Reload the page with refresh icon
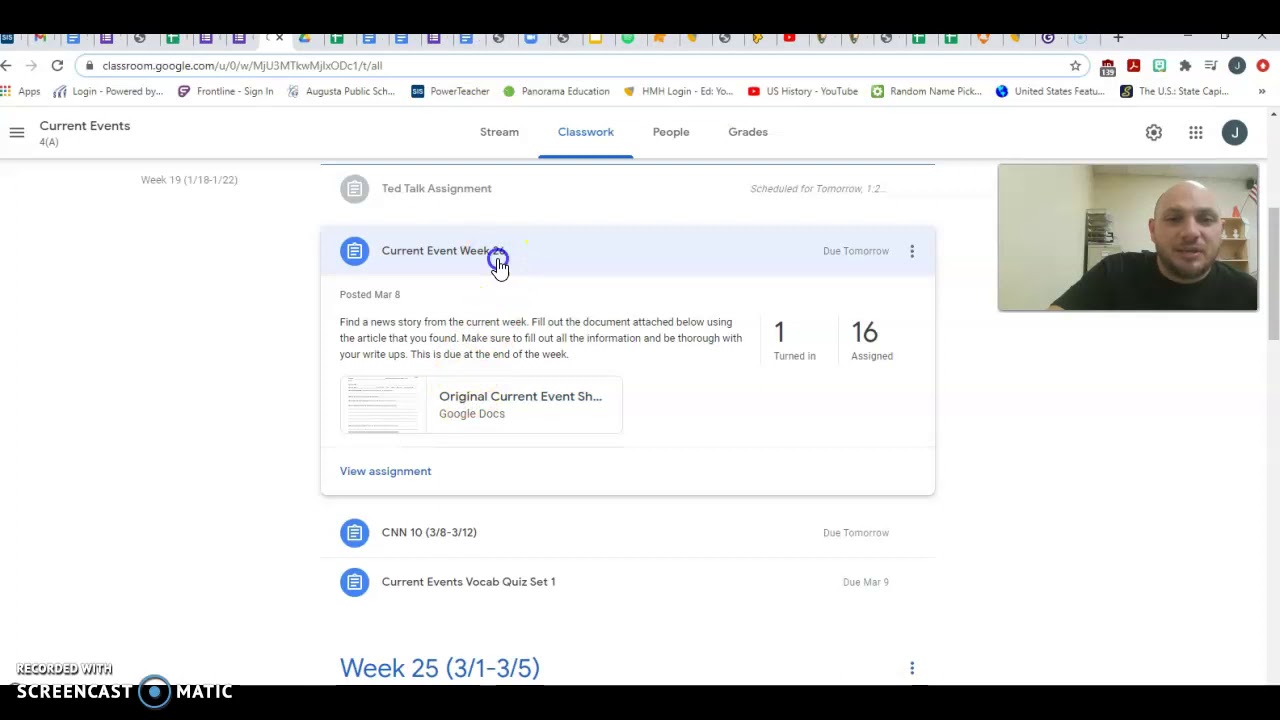 tap(57, 65)
